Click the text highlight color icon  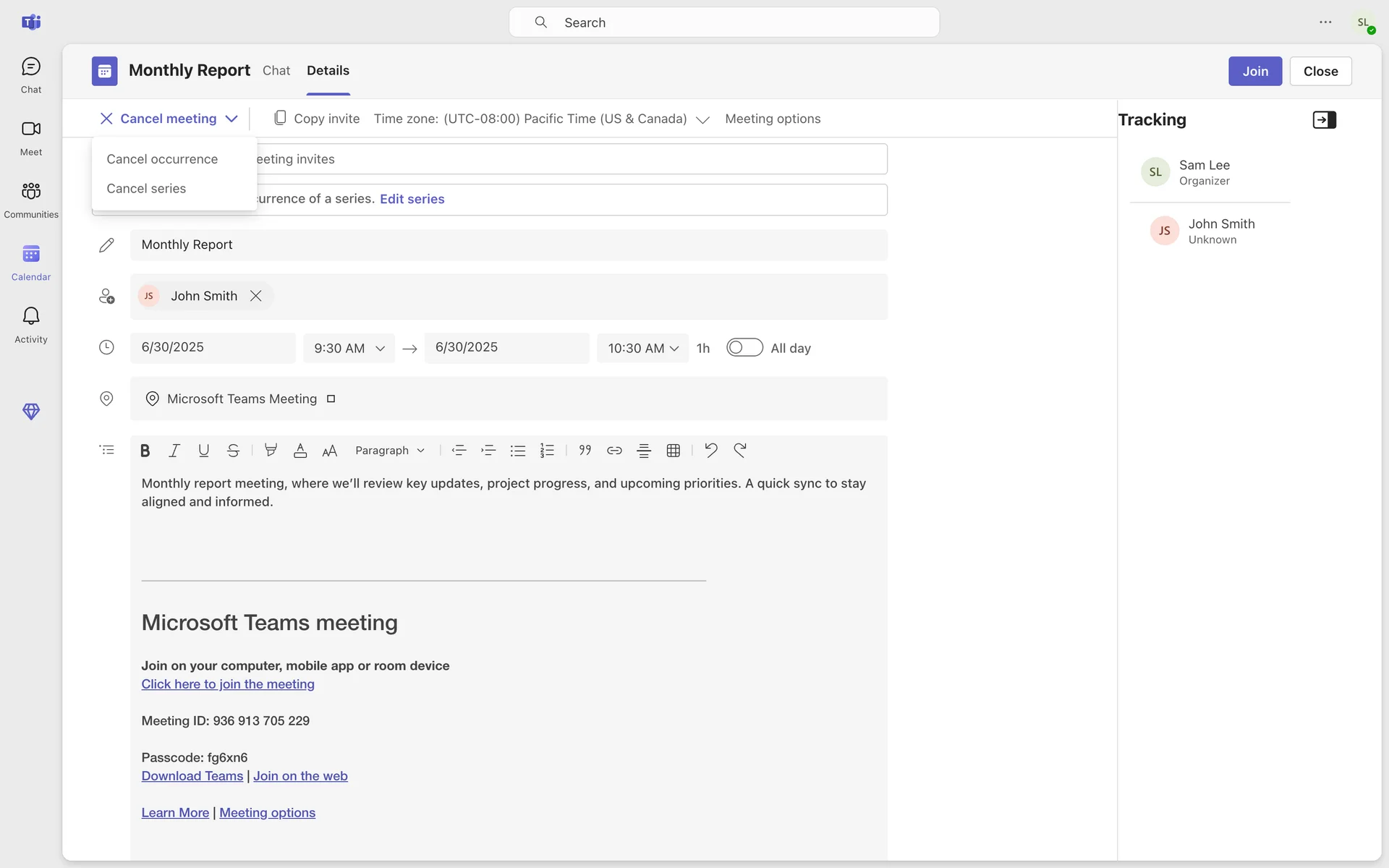271,451
